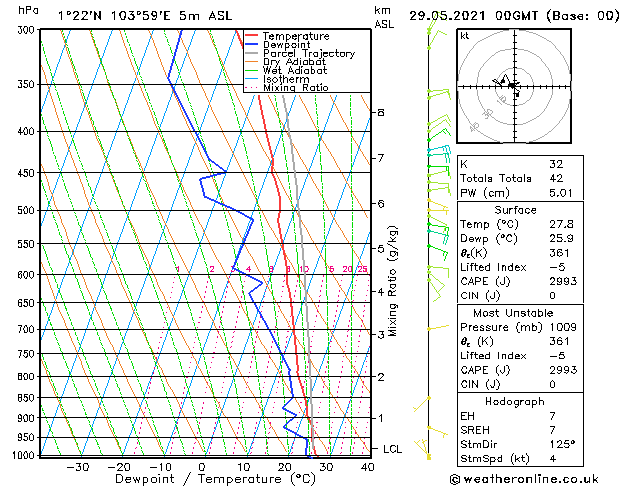
Task: Click the blue Dewpoint legend line
Action: pyautogui.click(x=252, y=44)
